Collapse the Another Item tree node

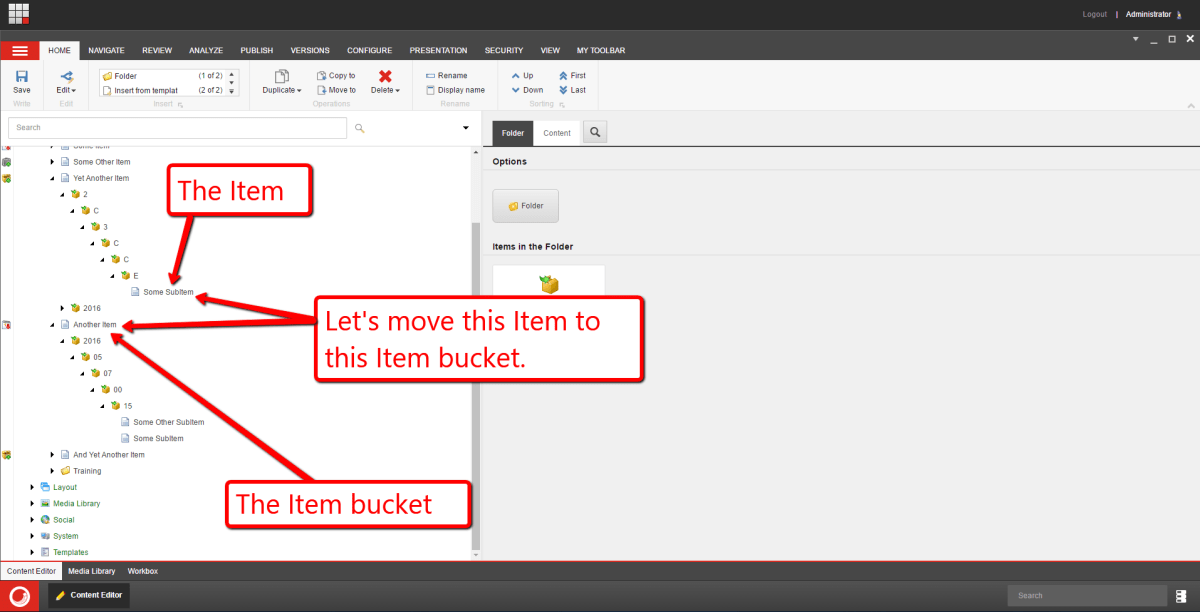[52, 325]
